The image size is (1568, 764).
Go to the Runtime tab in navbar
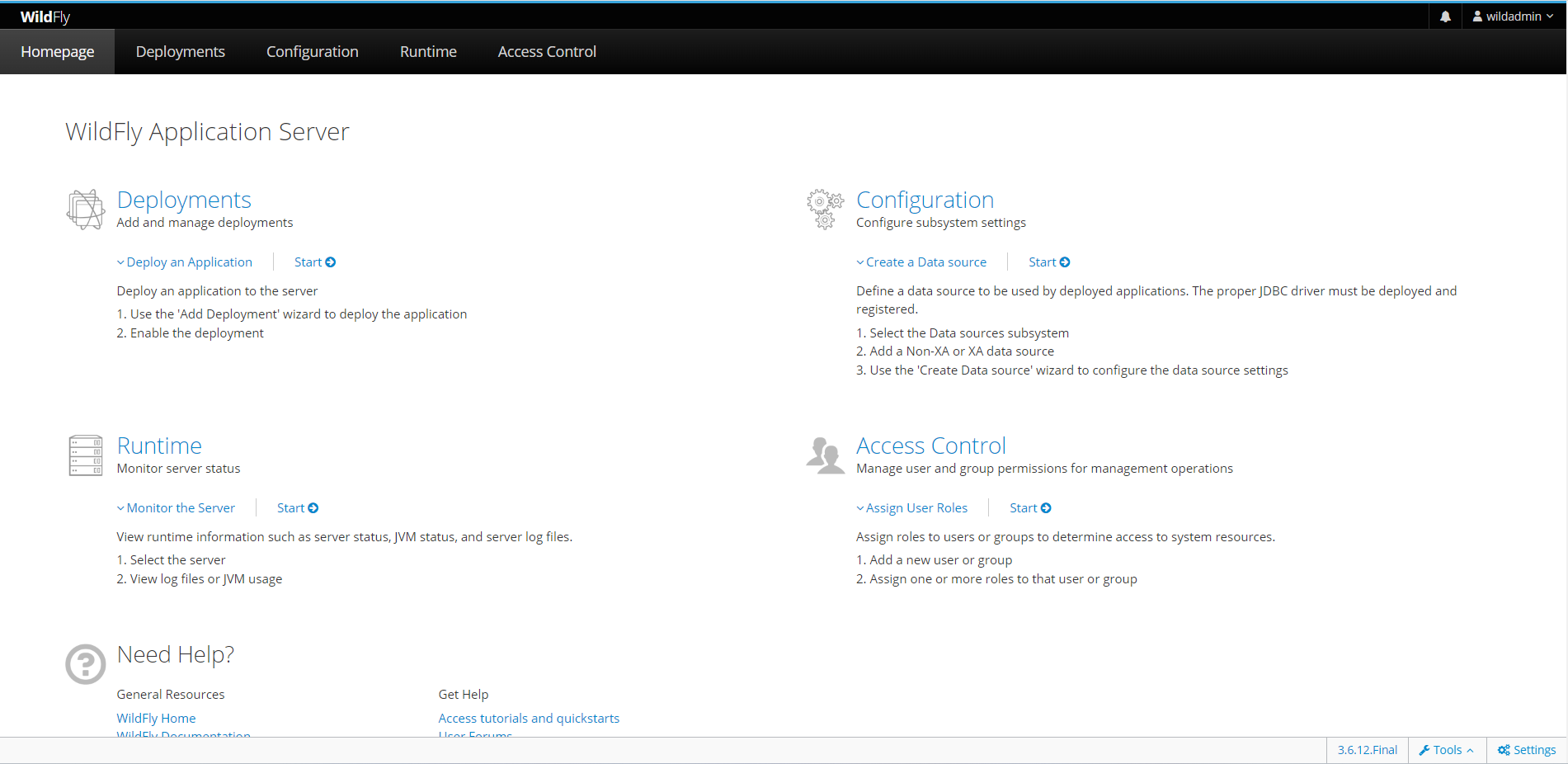click(428, 52)
